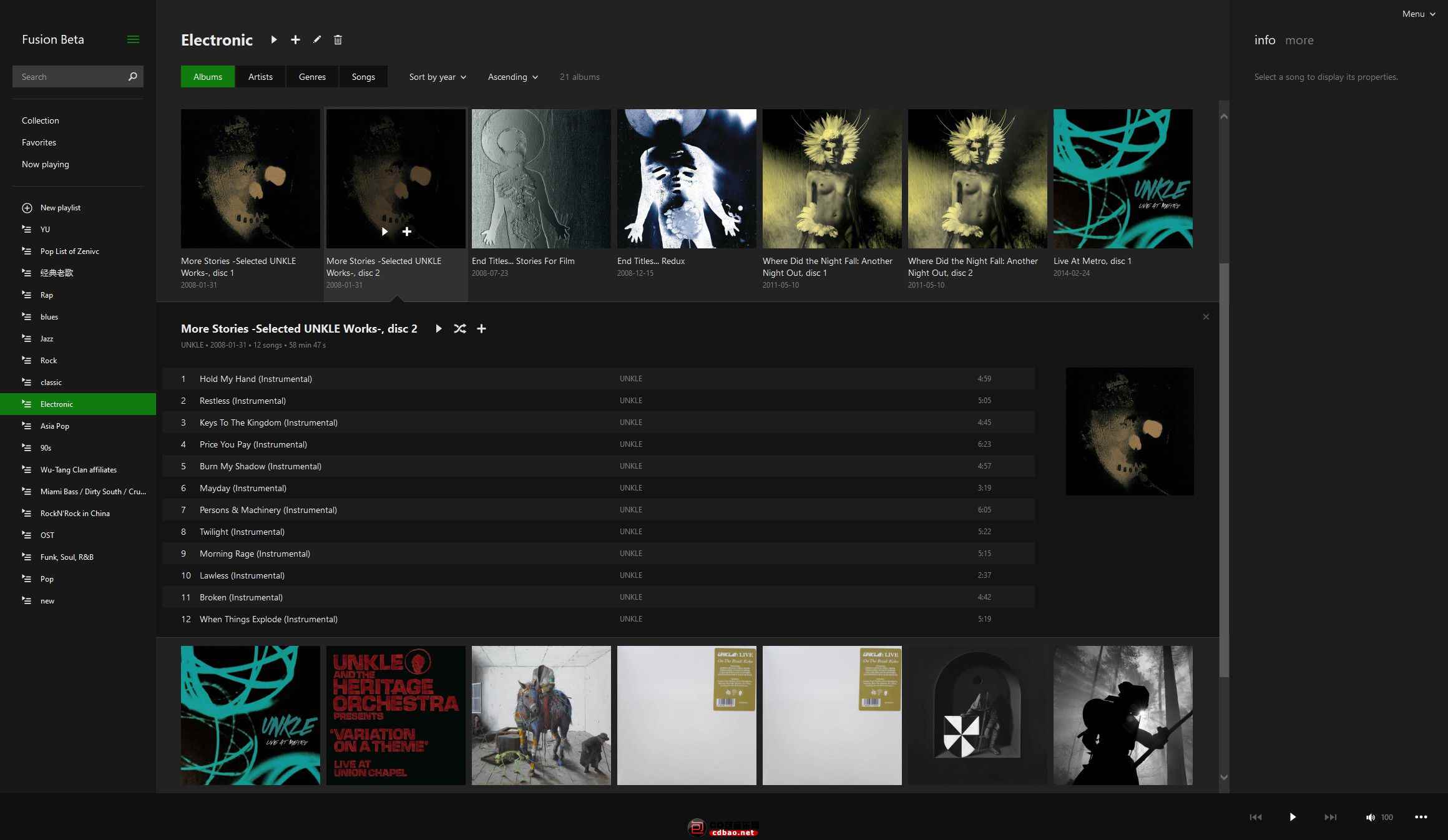This screenshot has width=1448, height=840.
Task: Open the Sort by year dropdown
Action: 438,77
